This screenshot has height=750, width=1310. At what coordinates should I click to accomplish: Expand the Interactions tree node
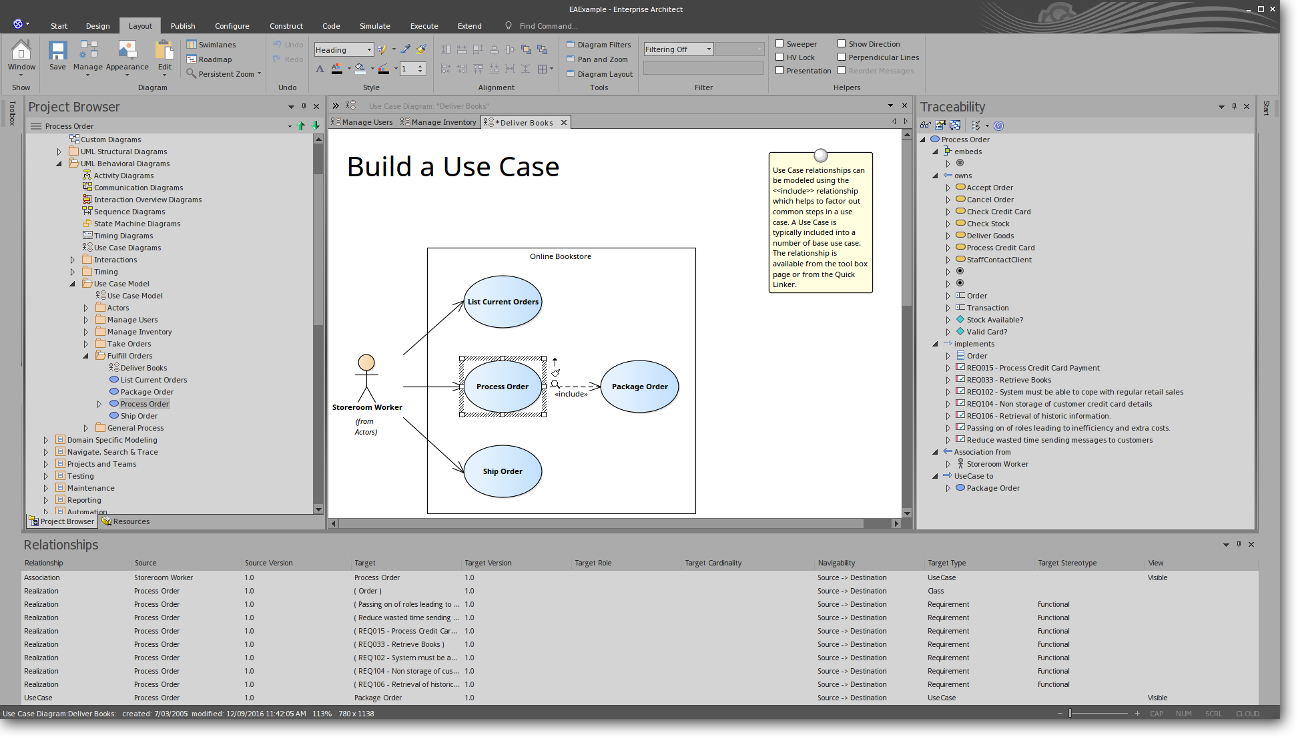point(73,260)
